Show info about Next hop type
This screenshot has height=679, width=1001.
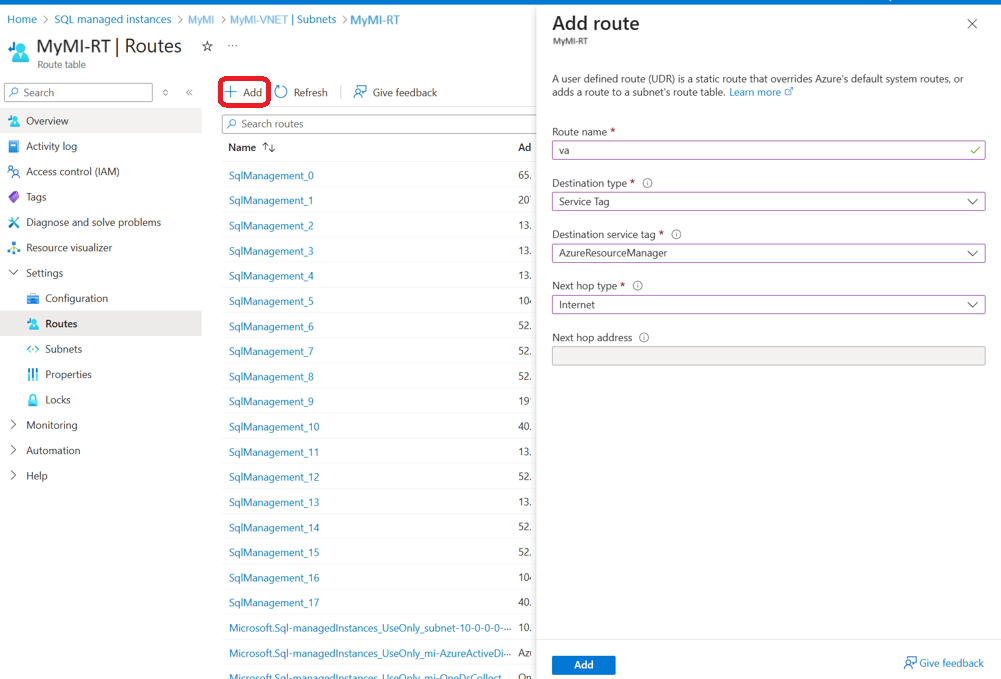click(637, 286)
